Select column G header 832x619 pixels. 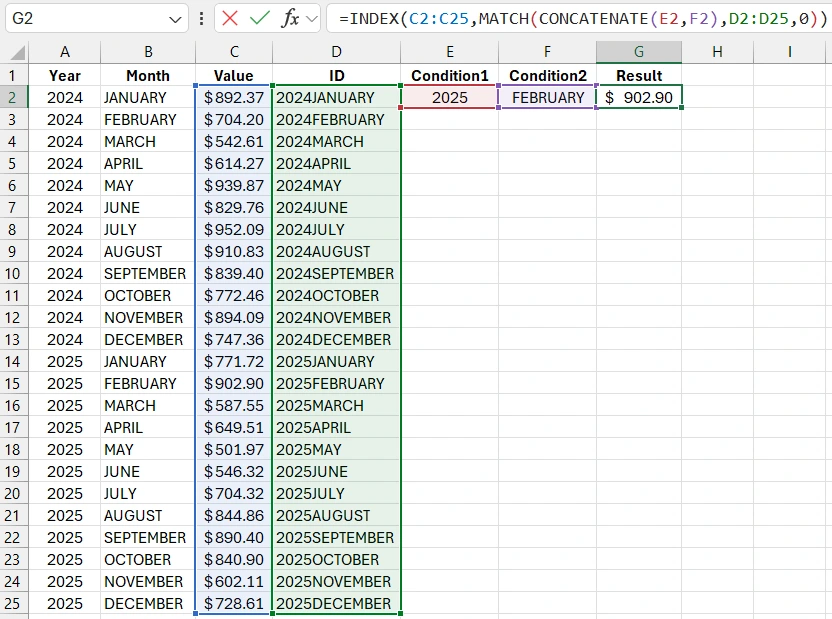(639, 52)
